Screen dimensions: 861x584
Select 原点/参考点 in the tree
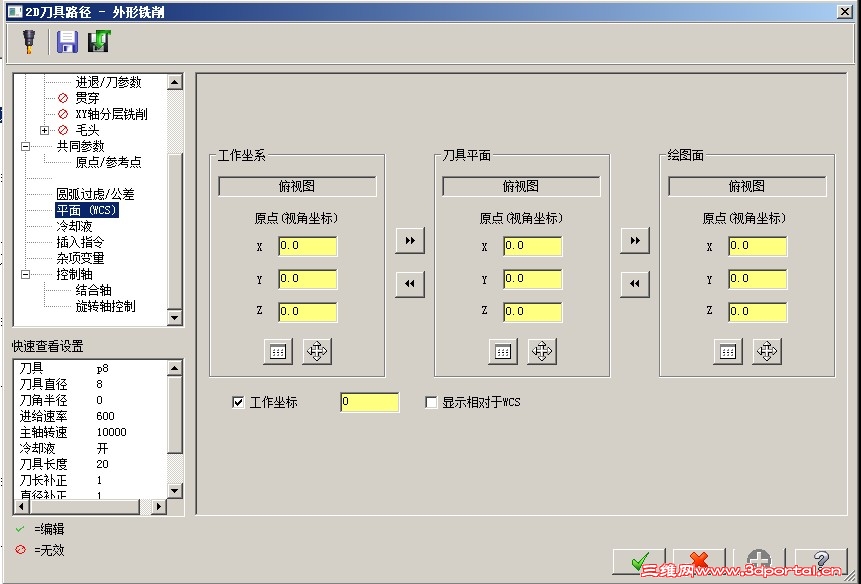(x=109, y=162)
